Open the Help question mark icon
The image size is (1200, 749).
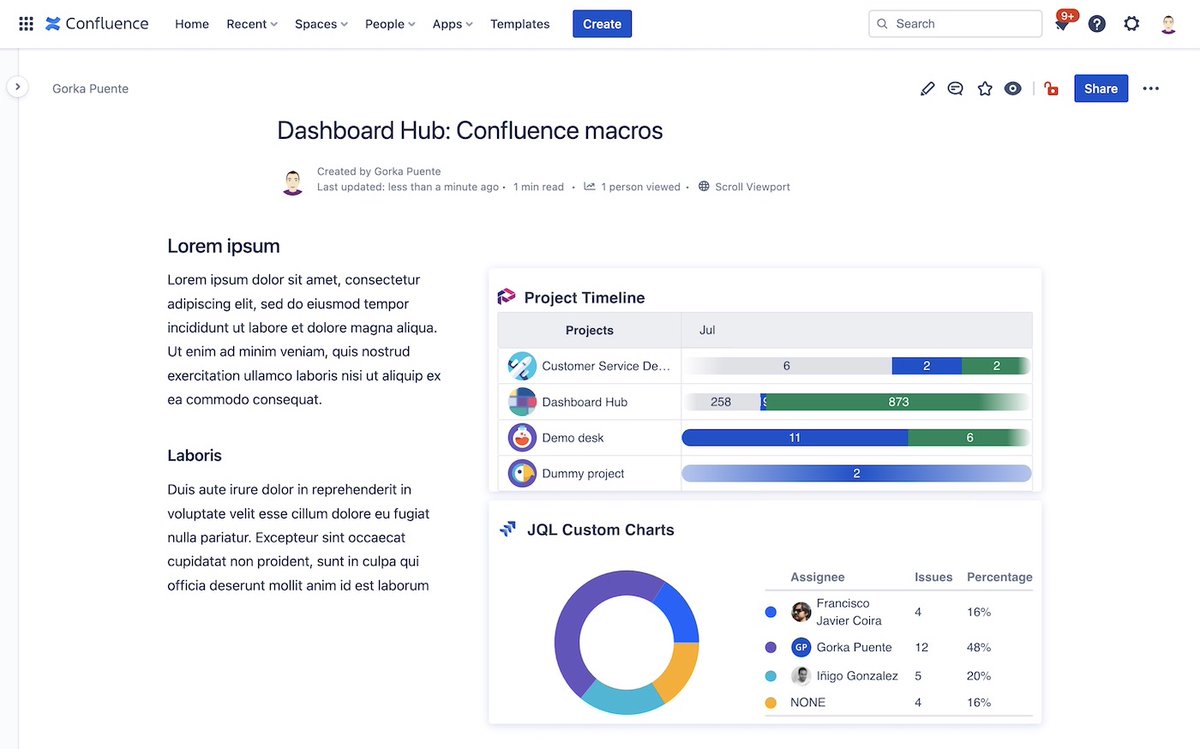tap(1097, 24)
